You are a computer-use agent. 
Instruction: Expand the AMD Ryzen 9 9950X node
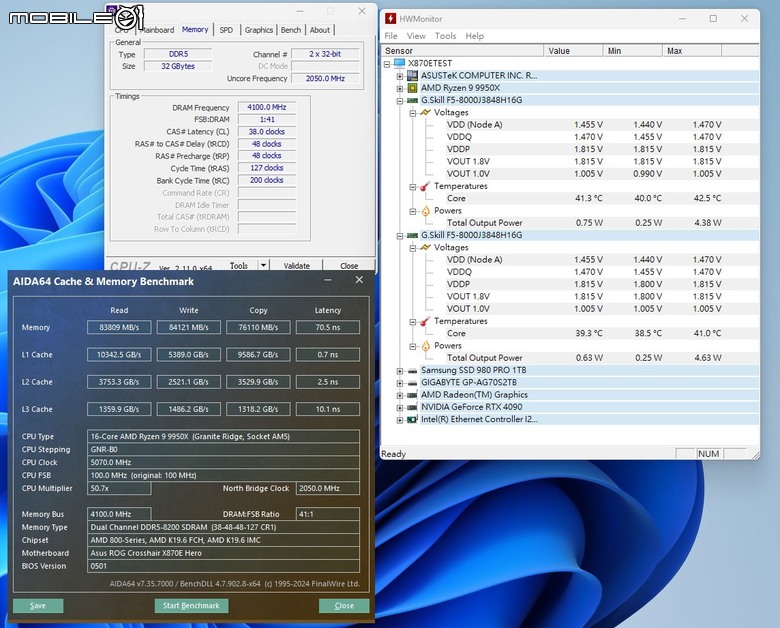[x=399, y=89]
